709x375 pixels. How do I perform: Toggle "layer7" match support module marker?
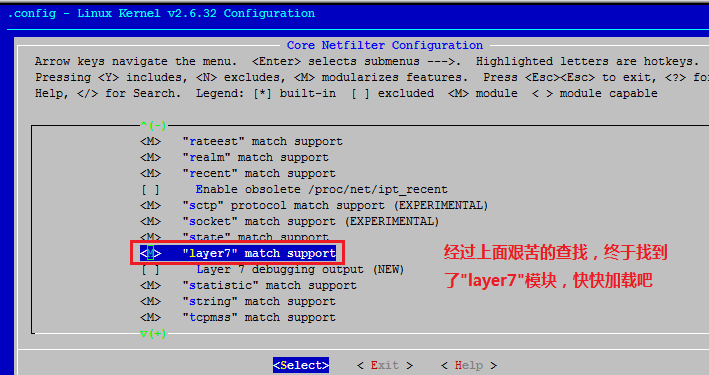point(150,253)
